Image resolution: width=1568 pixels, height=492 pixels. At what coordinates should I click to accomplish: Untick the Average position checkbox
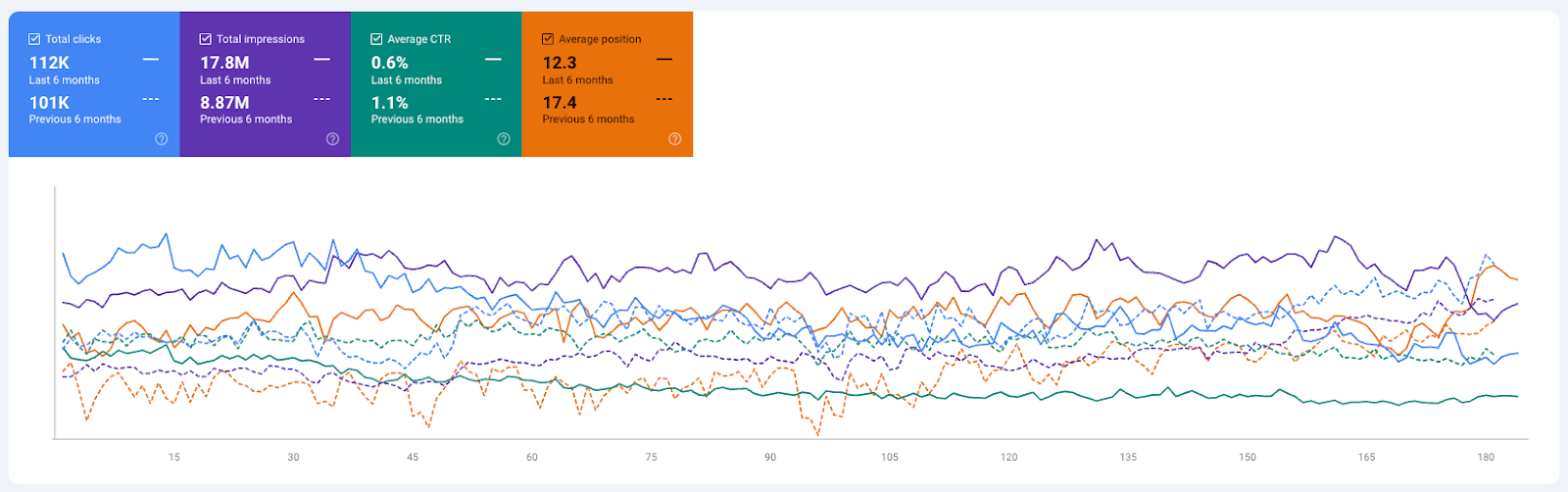548,39
